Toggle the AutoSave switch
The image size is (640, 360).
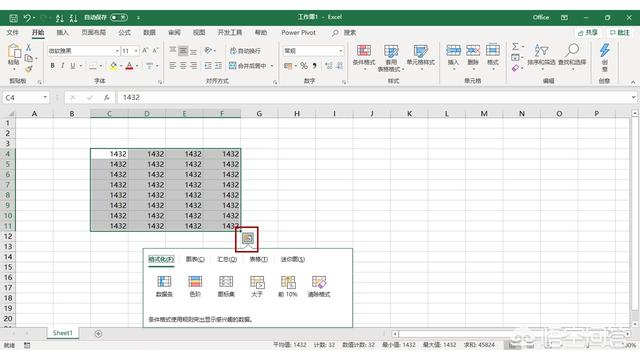pos(119,18)
